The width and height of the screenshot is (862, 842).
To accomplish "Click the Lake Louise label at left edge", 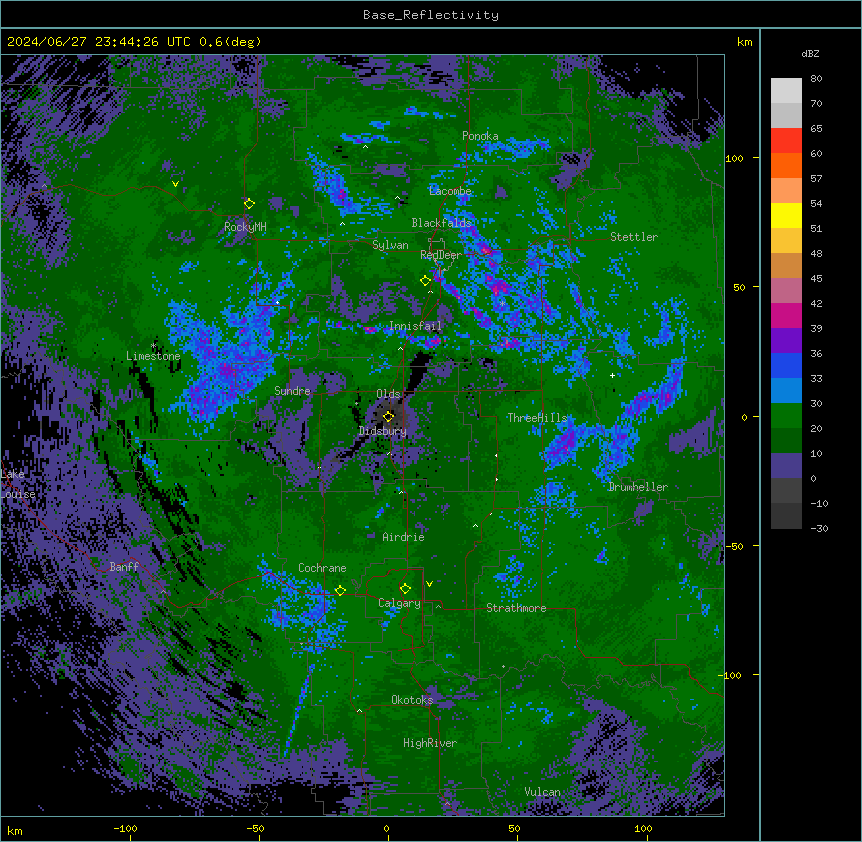I will [x=18, y=484].
